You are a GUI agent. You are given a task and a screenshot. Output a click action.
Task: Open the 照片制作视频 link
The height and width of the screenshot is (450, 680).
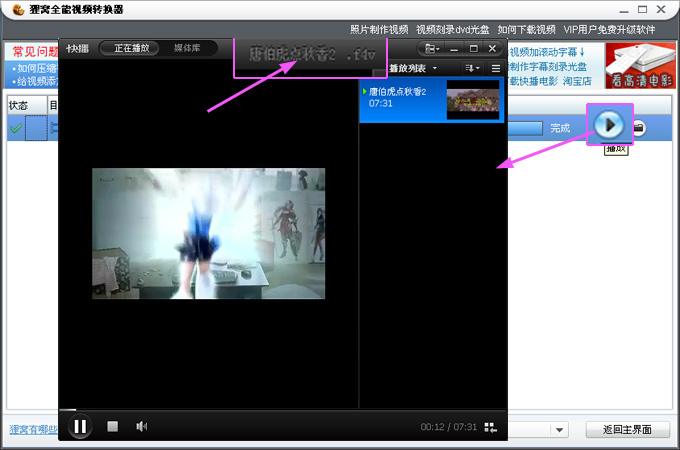pyautogui.click(x=379, y=29)
